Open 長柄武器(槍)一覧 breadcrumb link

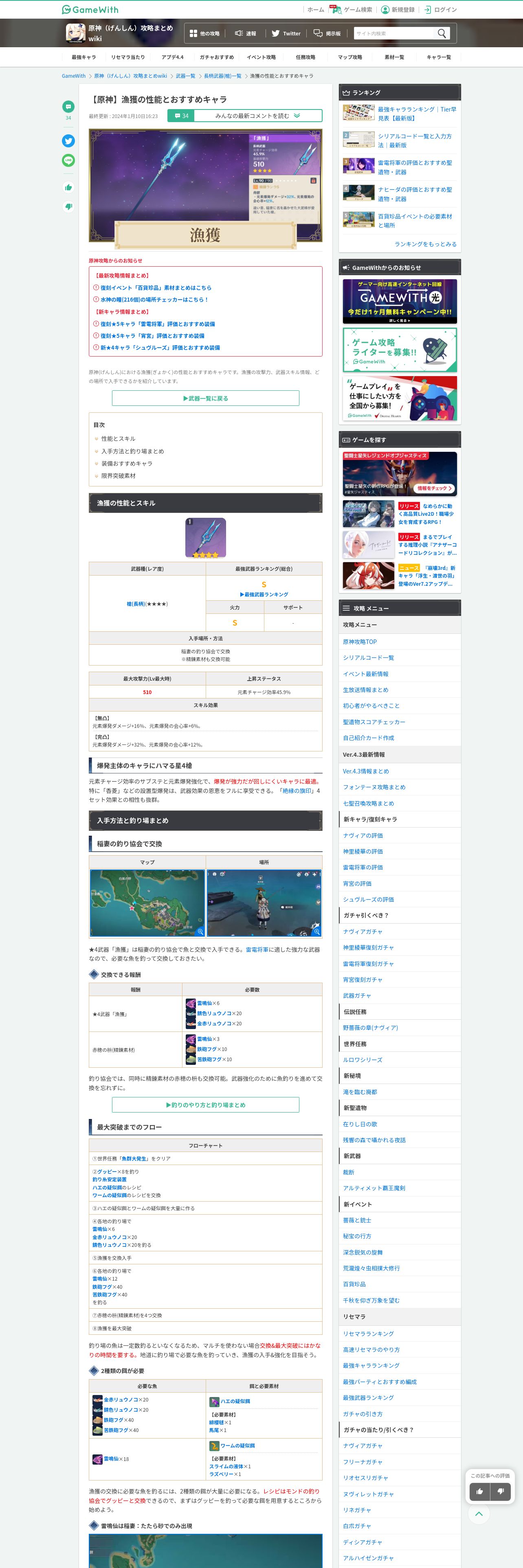coord(222,76)
